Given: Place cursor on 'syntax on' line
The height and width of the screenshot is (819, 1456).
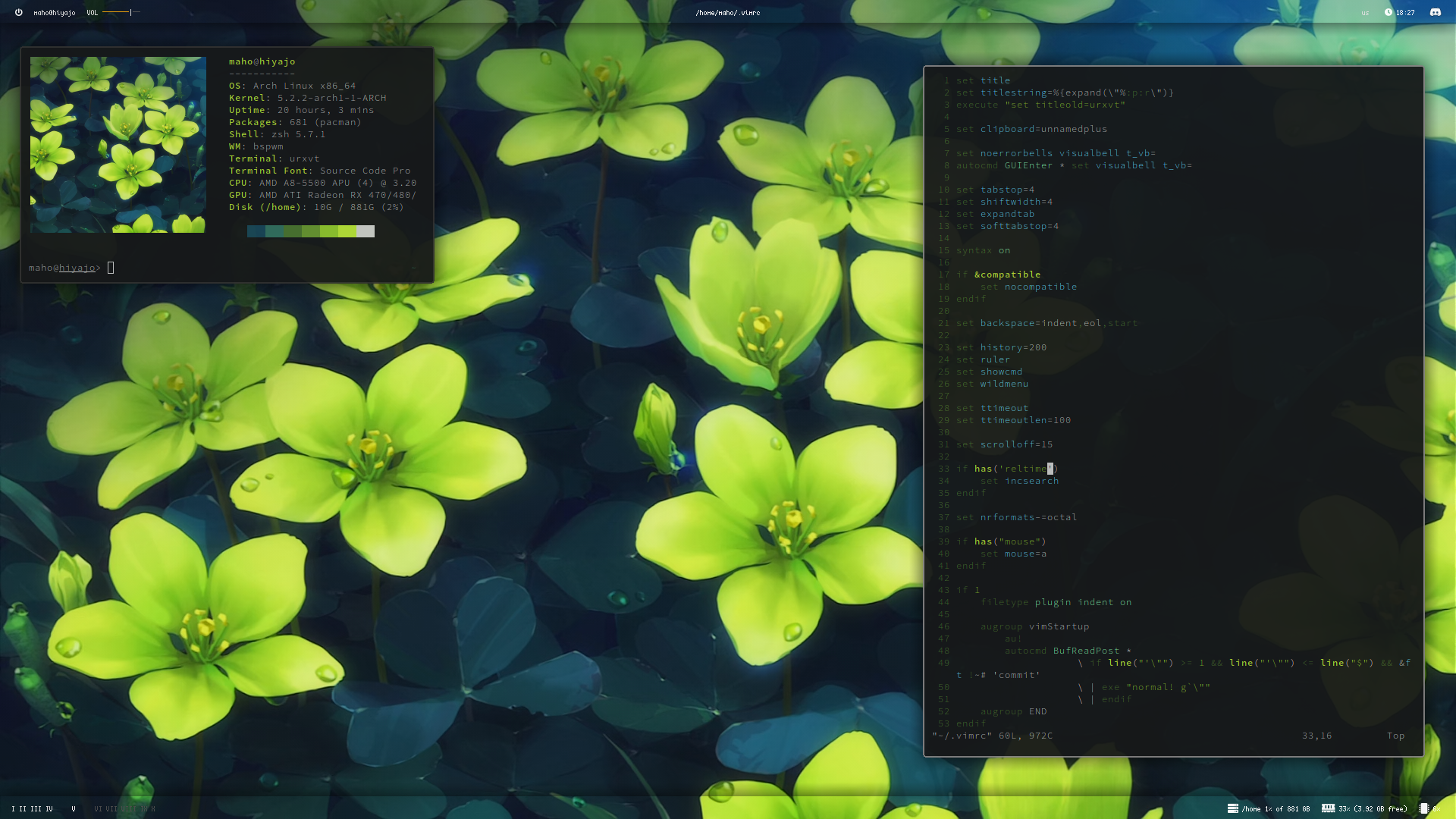Looking at the screenshot, I should (983, 250).
